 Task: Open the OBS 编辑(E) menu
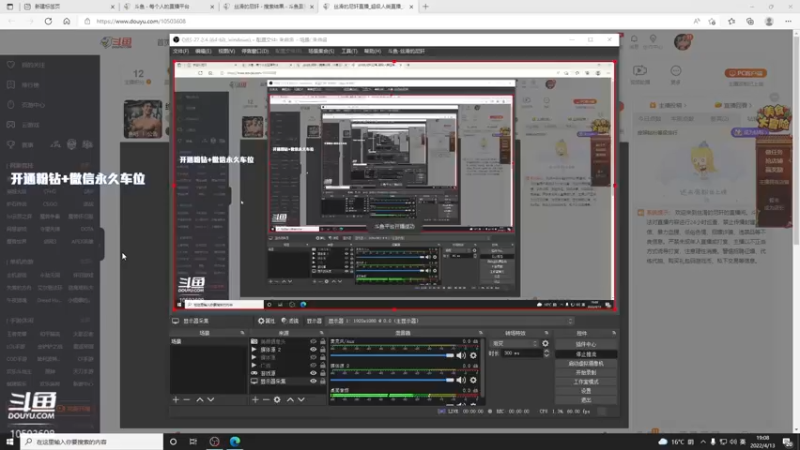click(x=203, y=51)
